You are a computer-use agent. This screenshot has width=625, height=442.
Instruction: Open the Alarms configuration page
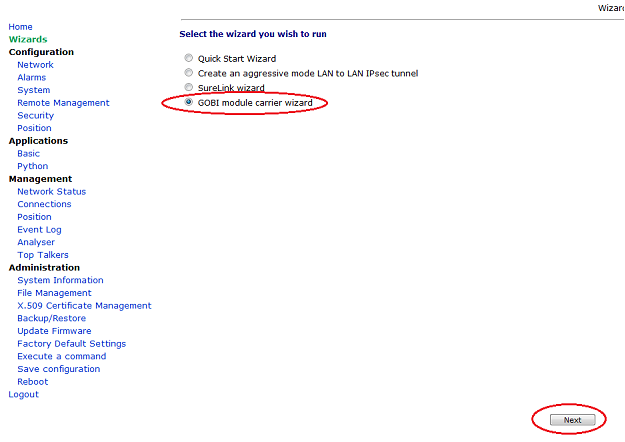click(31, 77)
